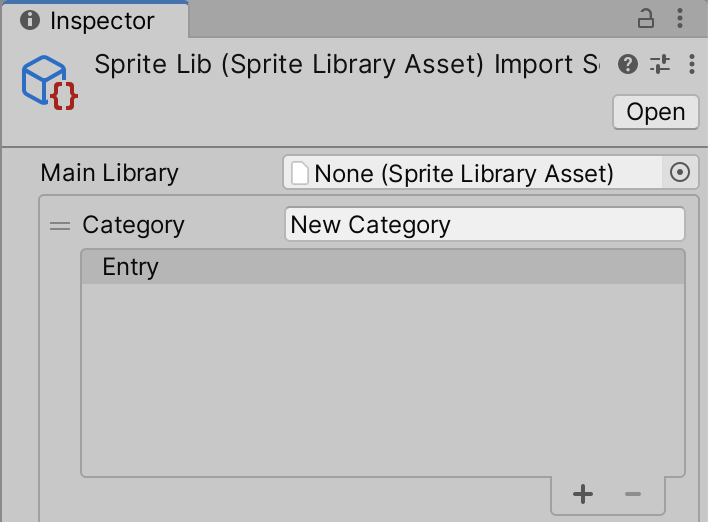Toggle the Inspector lock icon
The image size is (708, 522).
[646, 18]
